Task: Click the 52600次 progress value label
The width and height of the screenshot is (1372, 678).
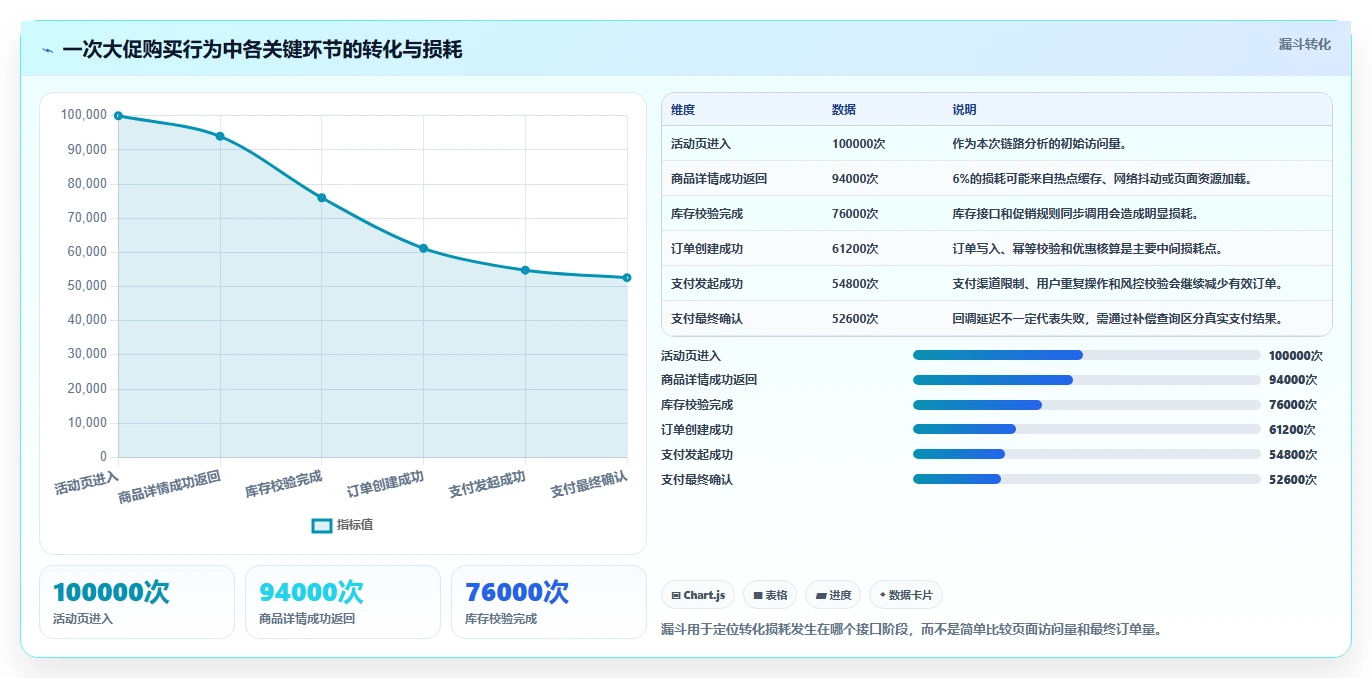Action: pos(1292,480)
